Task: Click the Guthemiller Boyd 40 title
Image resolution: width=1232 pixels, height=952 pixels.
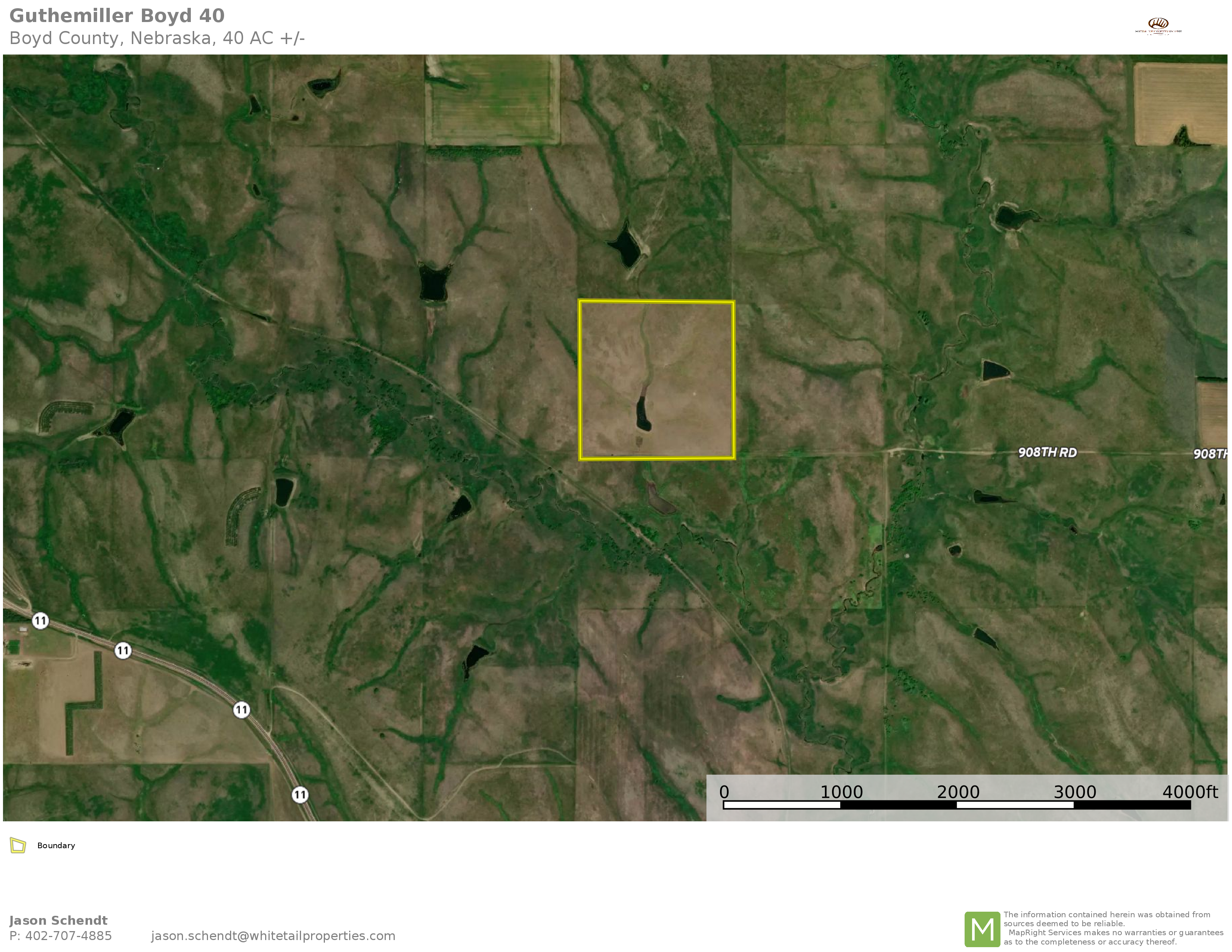Action: tap(117, 16)
